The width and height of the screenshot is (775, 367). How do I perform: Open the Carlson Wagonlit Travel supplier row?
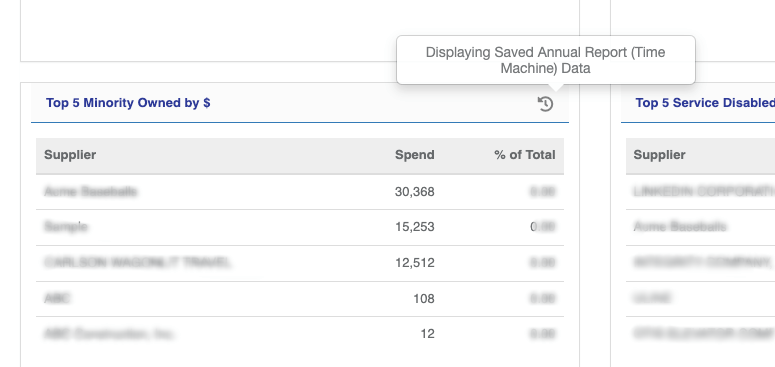[x=300, y=263]
